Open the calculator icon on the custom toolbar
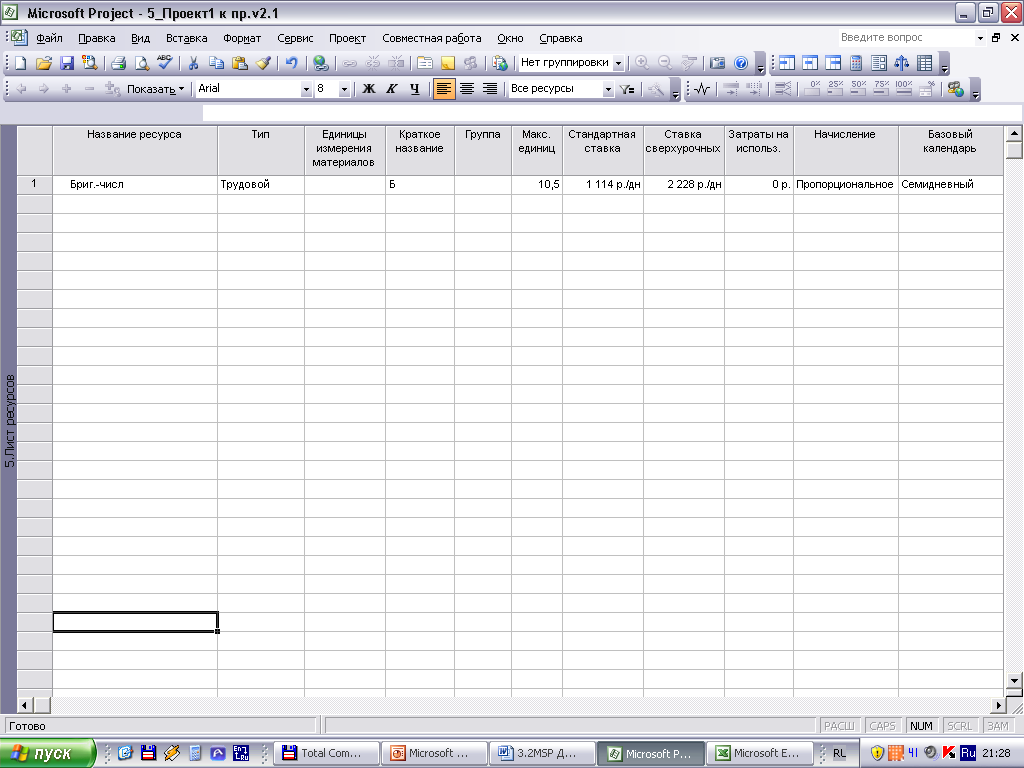Screen dimensions: 1024x768 [x=856, y=63]
